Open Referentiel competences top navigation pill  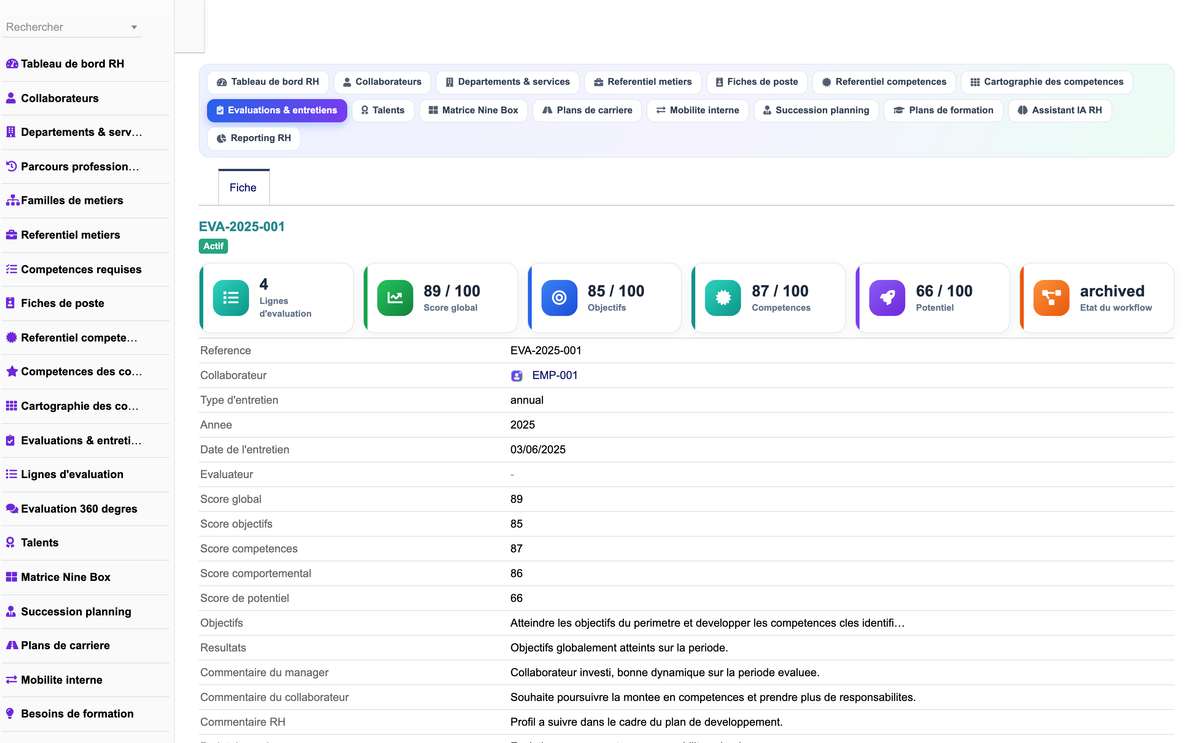[x=884, y=82]
